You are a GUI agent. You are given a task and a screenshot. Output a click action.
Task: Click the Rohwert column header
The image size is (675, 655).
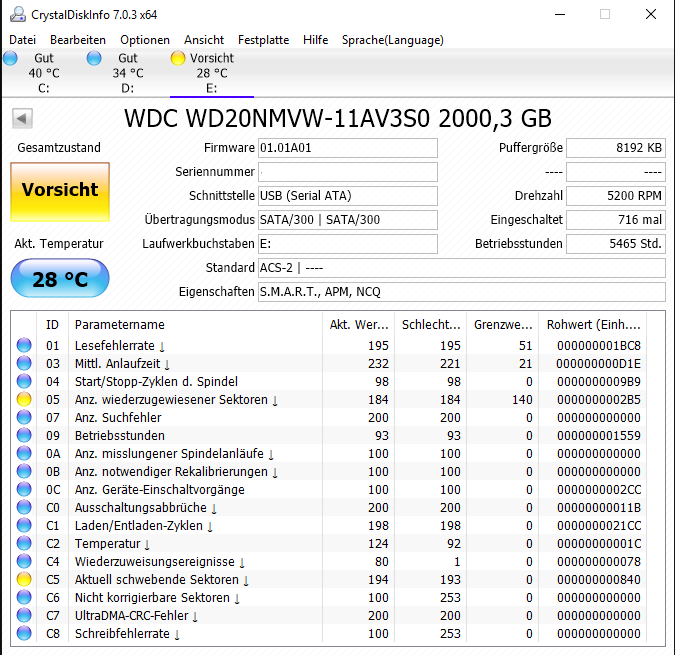tap(593, 325)
